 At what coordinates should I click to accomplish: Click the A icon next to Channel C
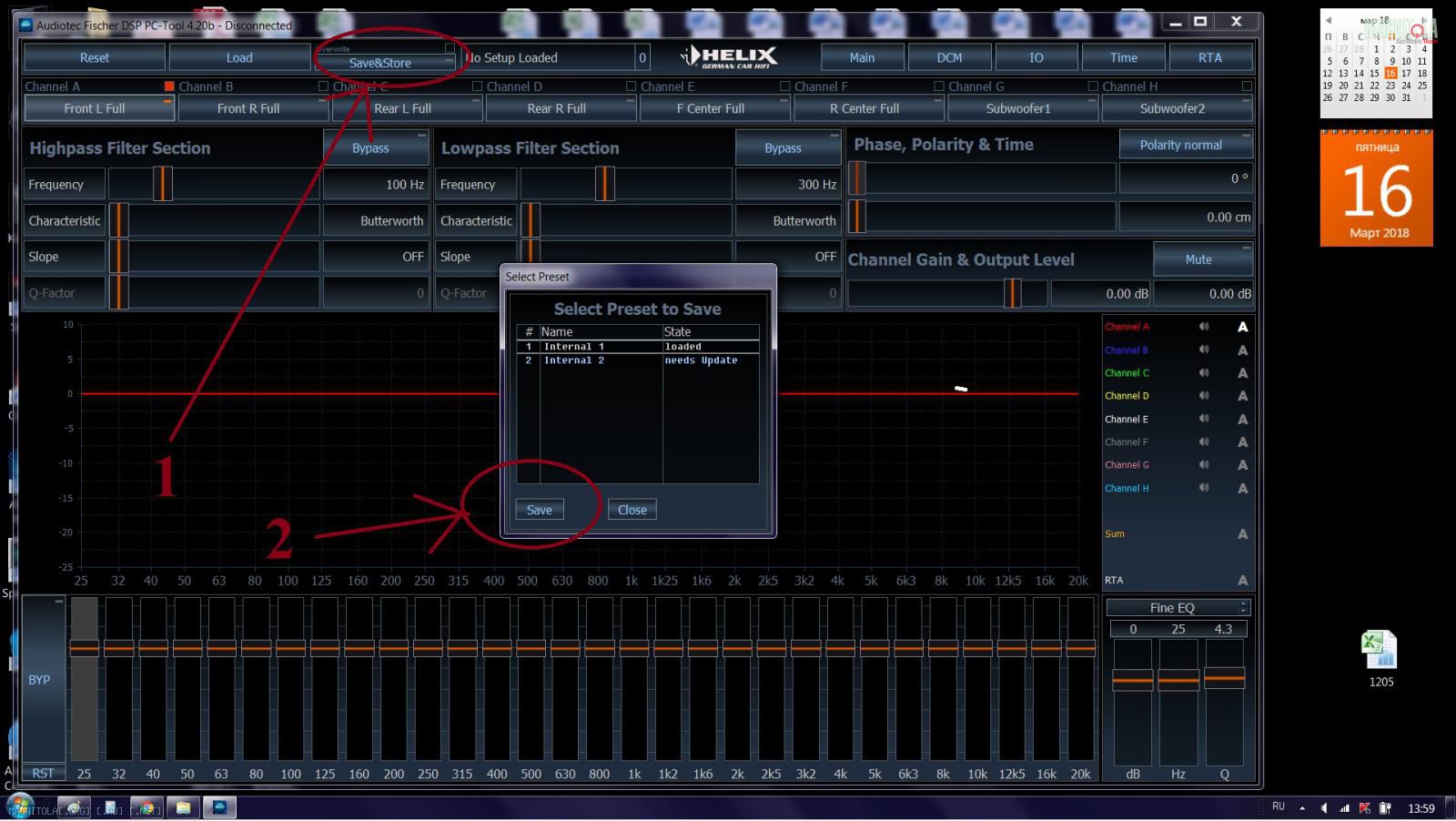click(1242, 373)
